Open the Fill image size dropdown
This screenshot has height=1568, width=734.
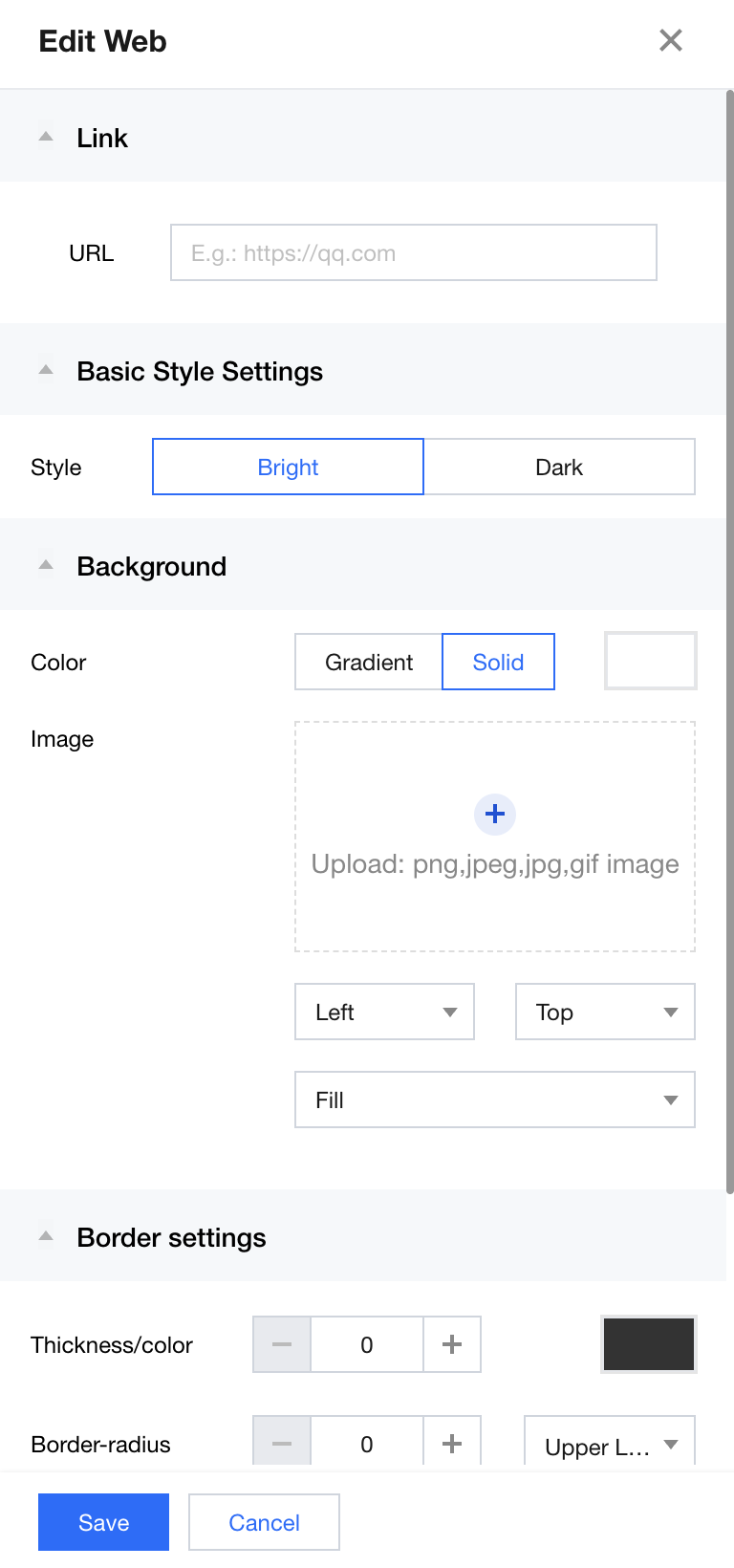[x=495, y=1100]
